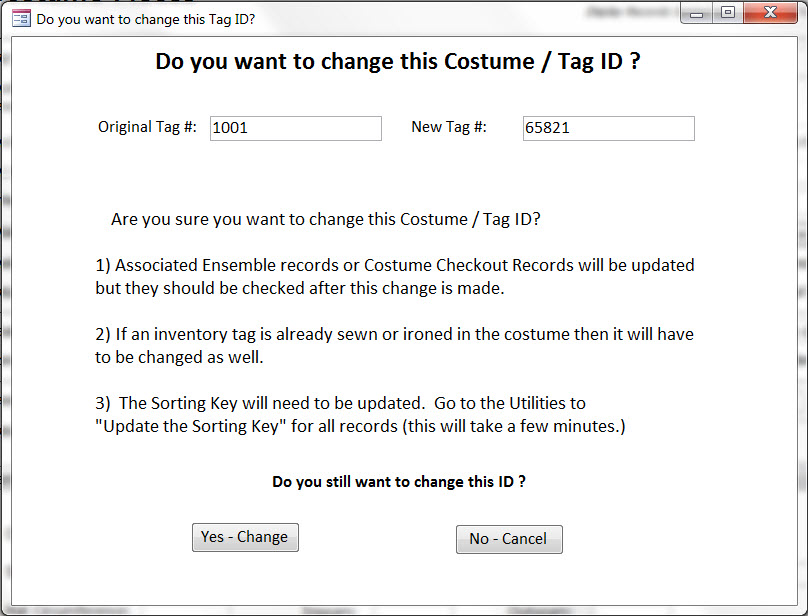Image resolution: width=808 pixels, height=616 pixels.
Task: Click the 'Update the Sorting Key' quoted text
Action: [191, 426]
